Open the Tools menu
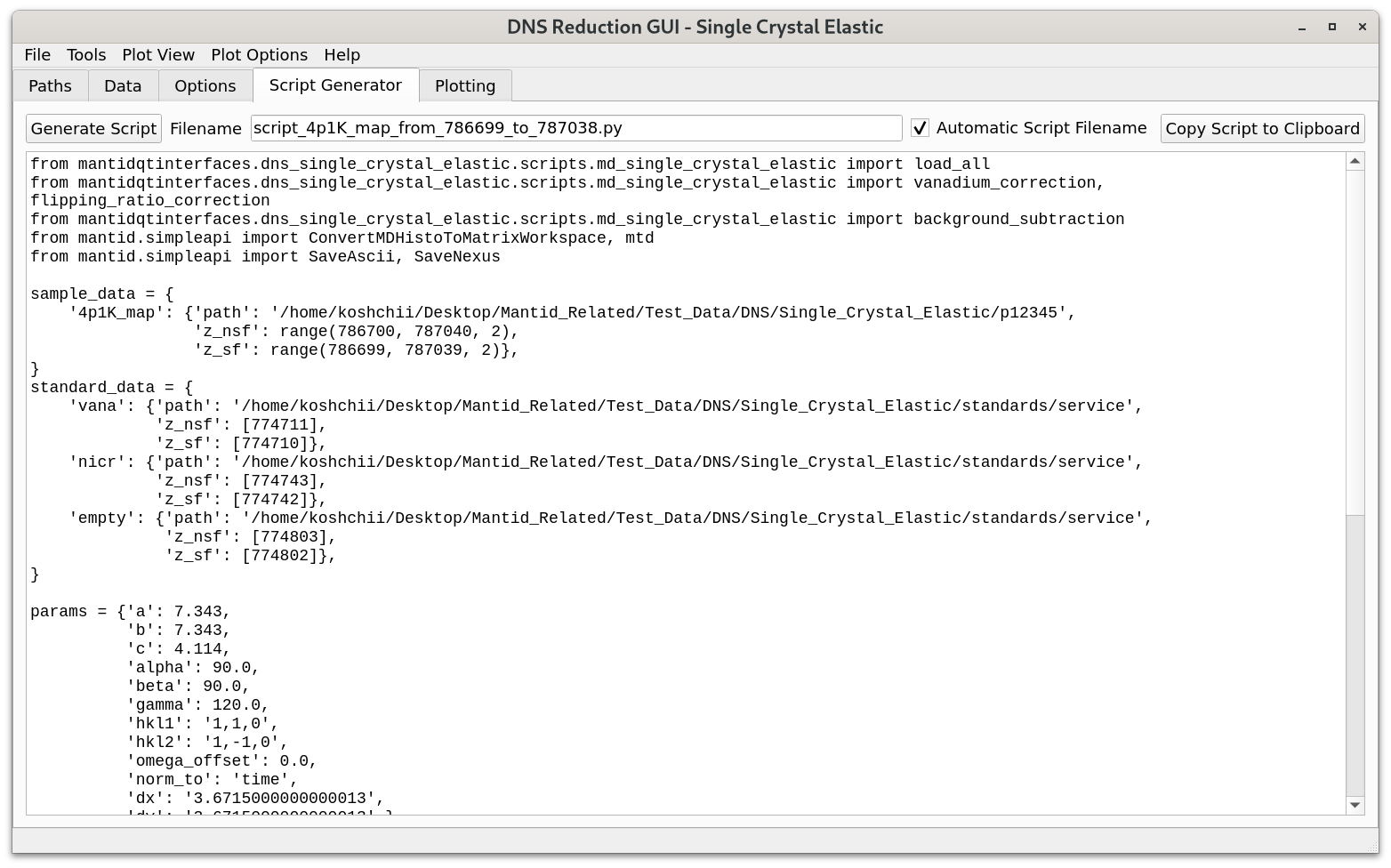 click(x=86, y=55)
